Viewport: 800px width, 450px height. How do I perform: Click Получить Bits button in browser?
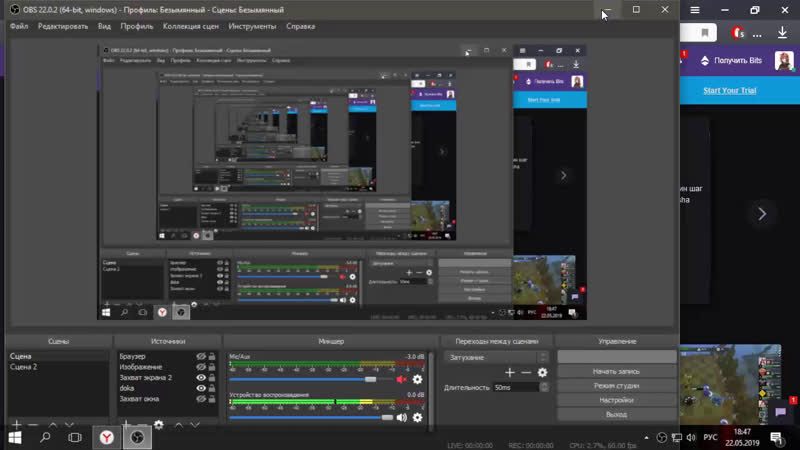[x=731, y=60]
